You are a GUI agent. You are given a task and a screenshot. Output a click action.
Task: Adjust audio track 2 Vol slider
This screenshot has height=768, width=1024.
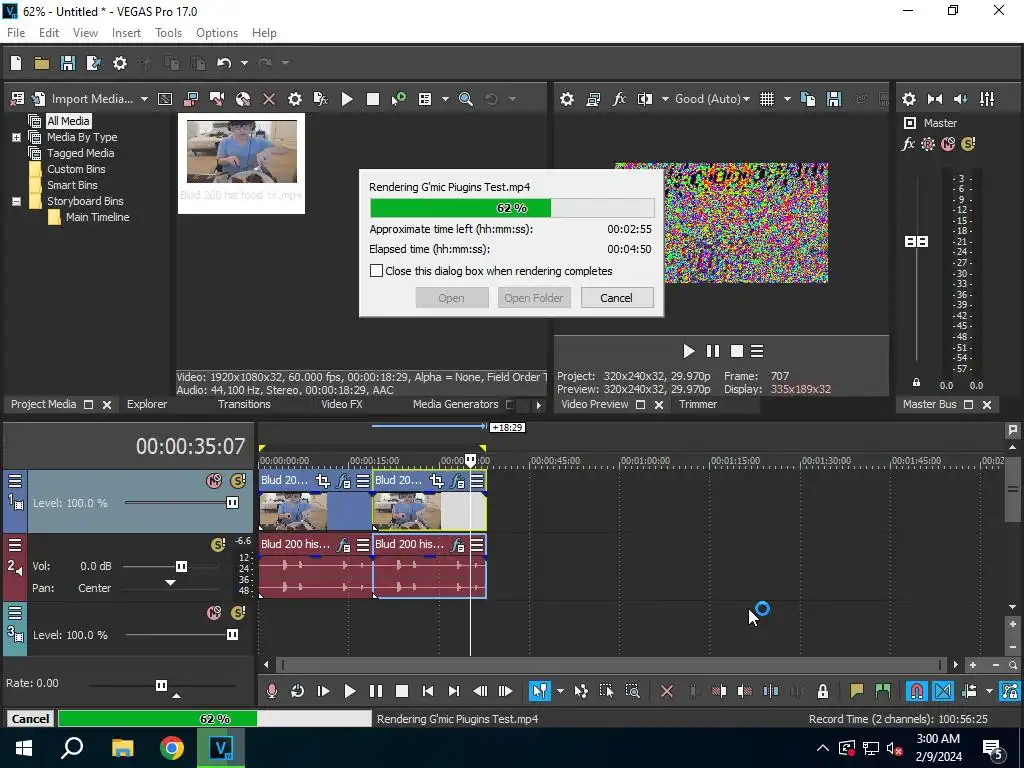181,566
